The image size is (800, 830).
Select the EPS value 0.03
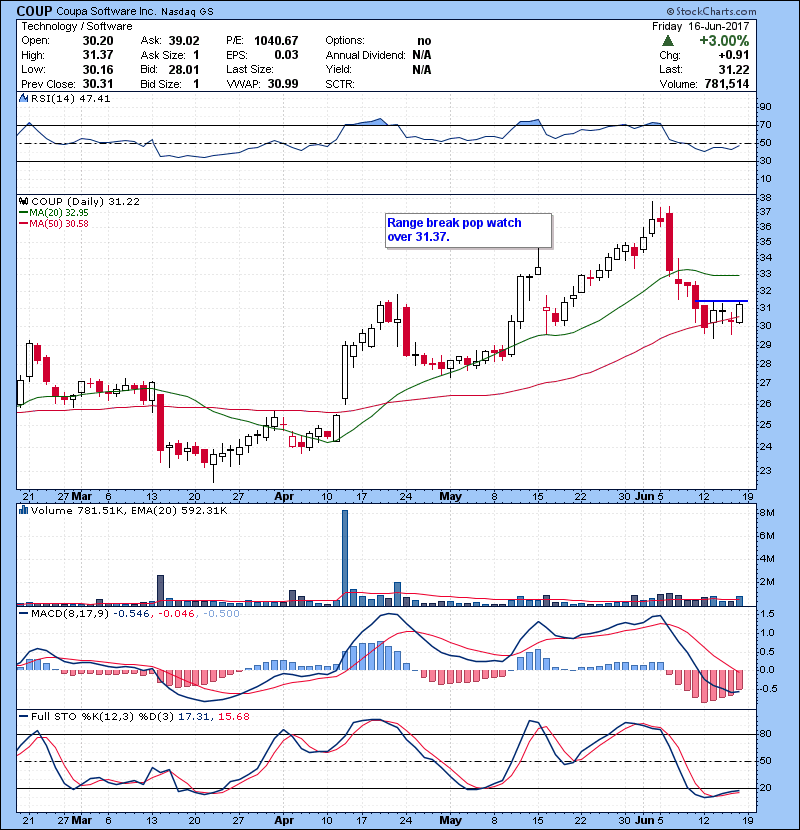pos(286,55)
